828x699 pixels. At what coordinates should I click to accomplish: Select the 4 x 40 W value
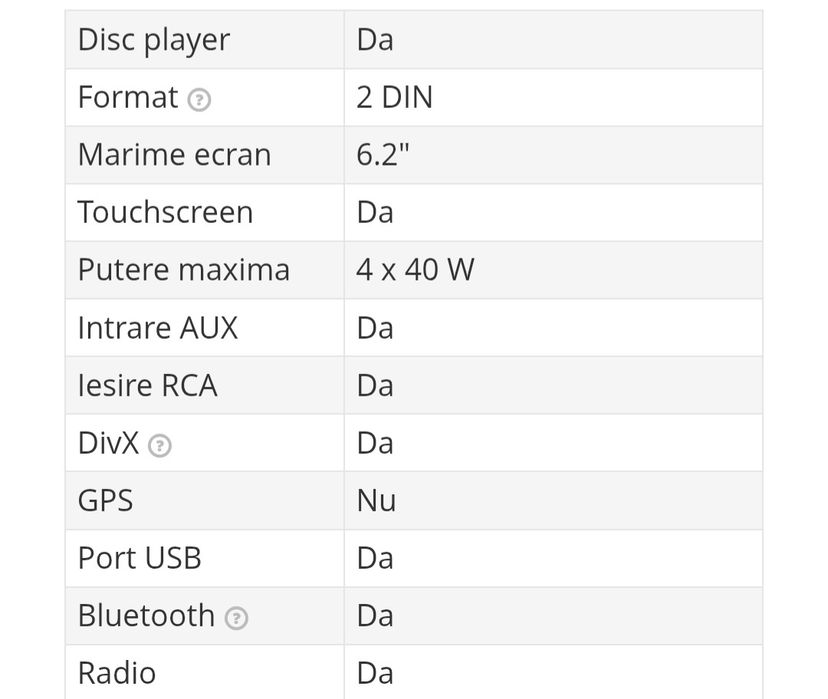[415, 270]
